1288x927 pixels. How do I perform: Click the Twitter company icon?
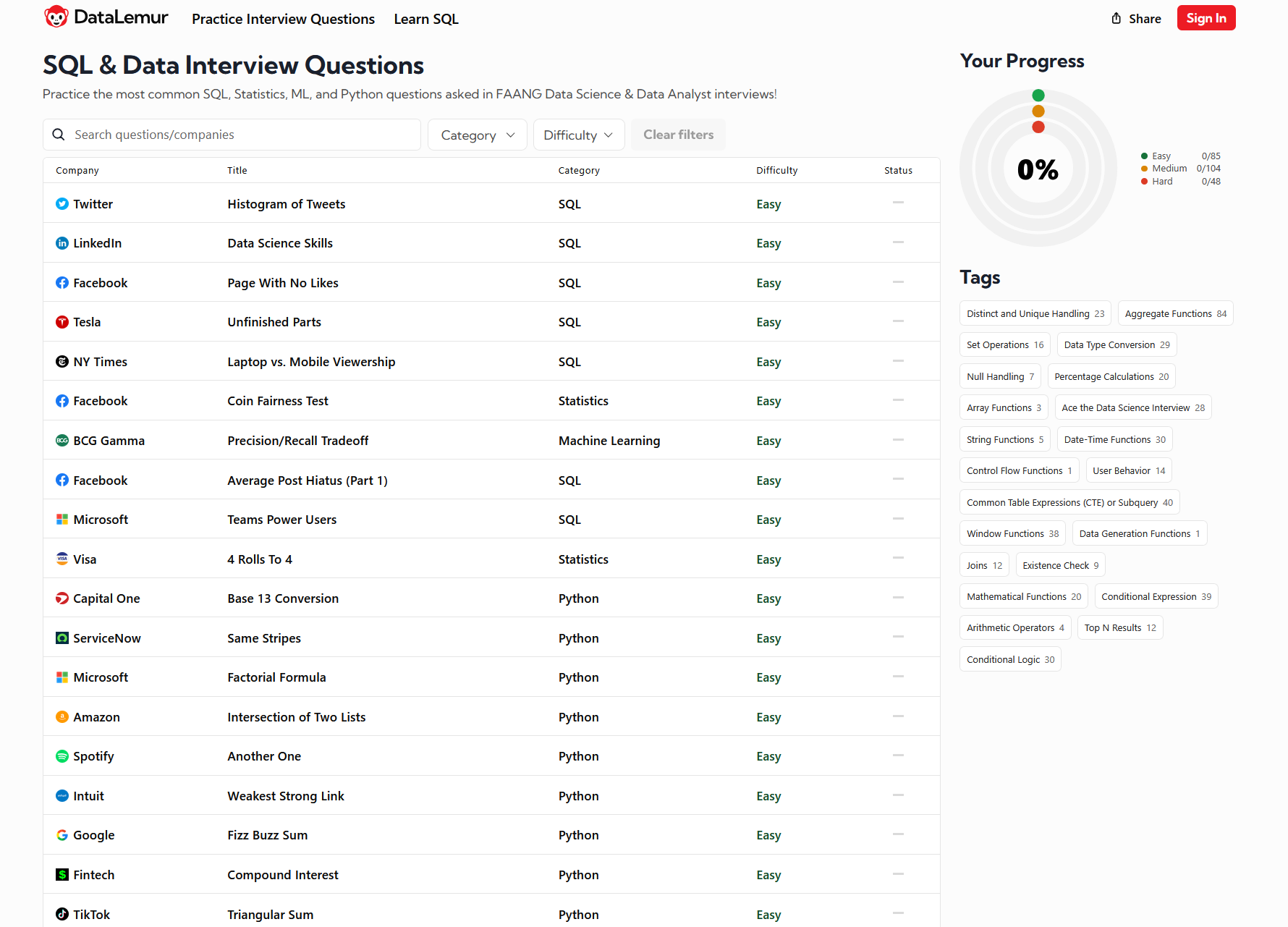pyautogui.click(x=62, y=204)
